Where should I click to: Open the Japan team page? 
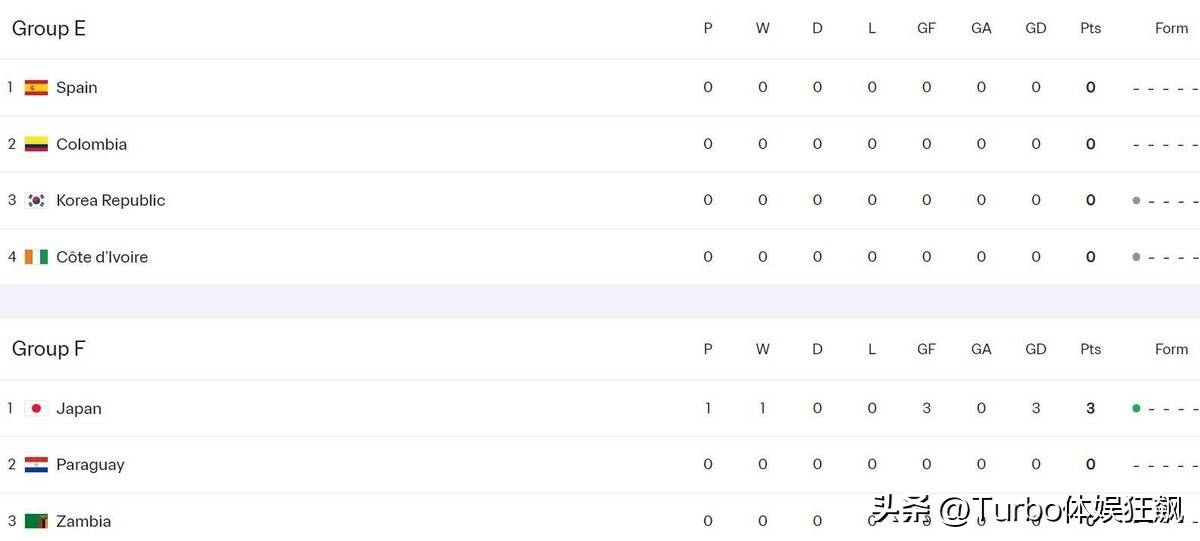tap(79, 408)
